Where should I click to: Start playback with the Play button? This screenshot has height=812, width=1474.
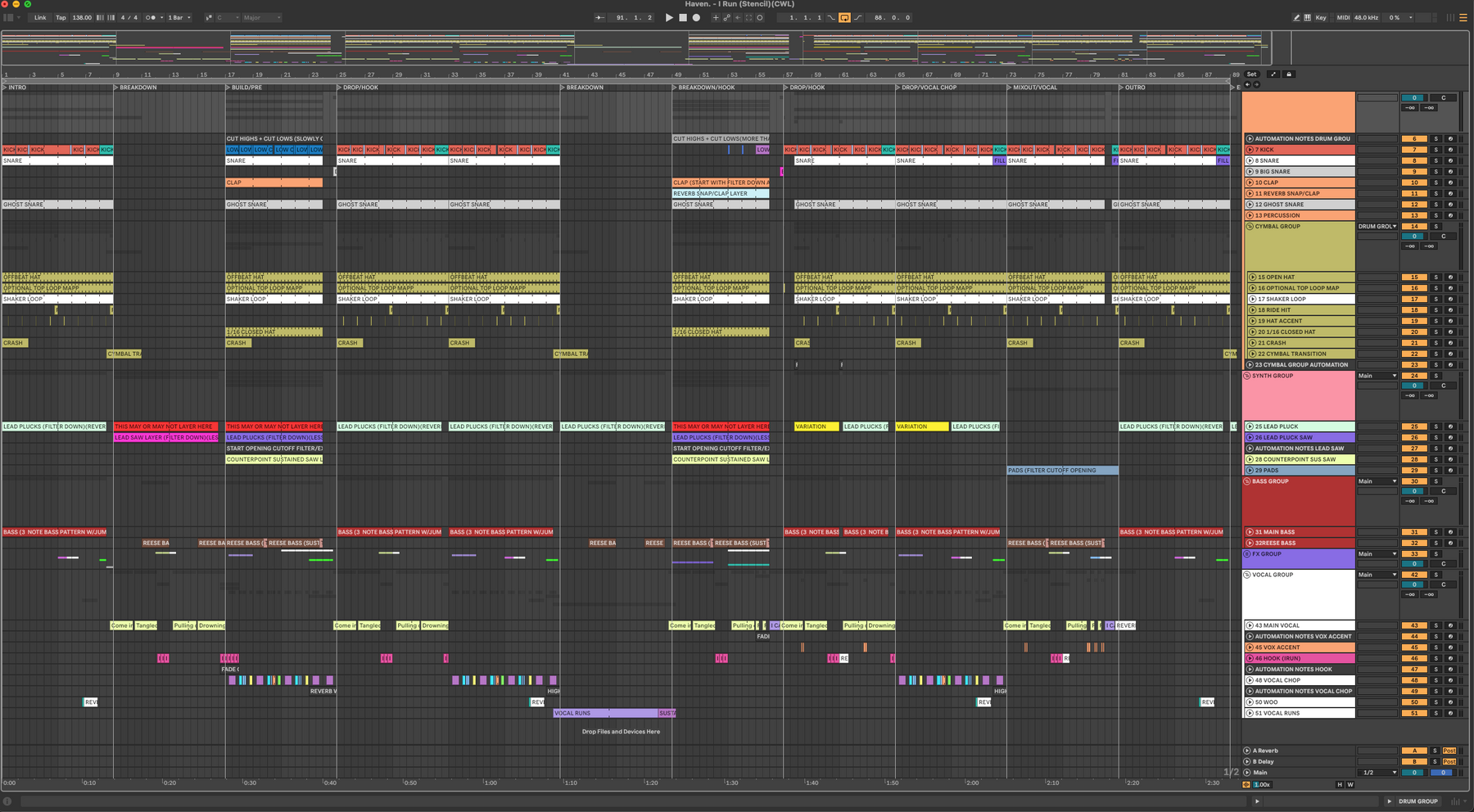(669, 17)
